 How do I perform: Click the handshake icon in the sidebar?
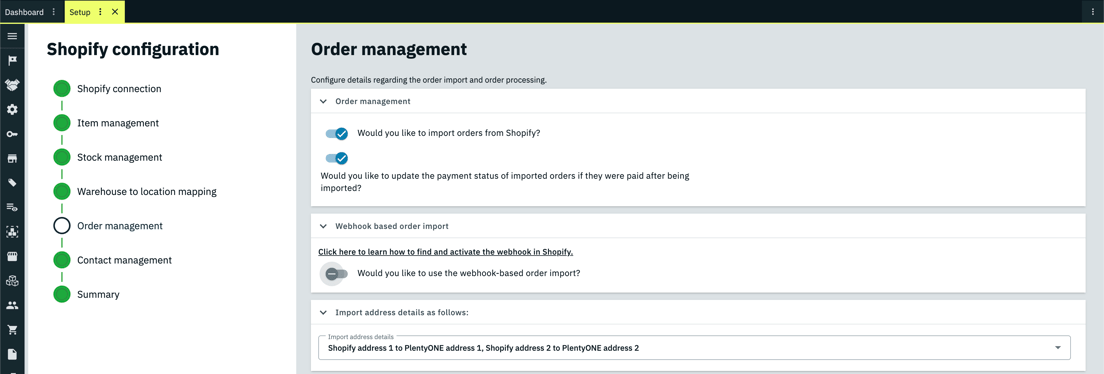click(x=12, y=85)
